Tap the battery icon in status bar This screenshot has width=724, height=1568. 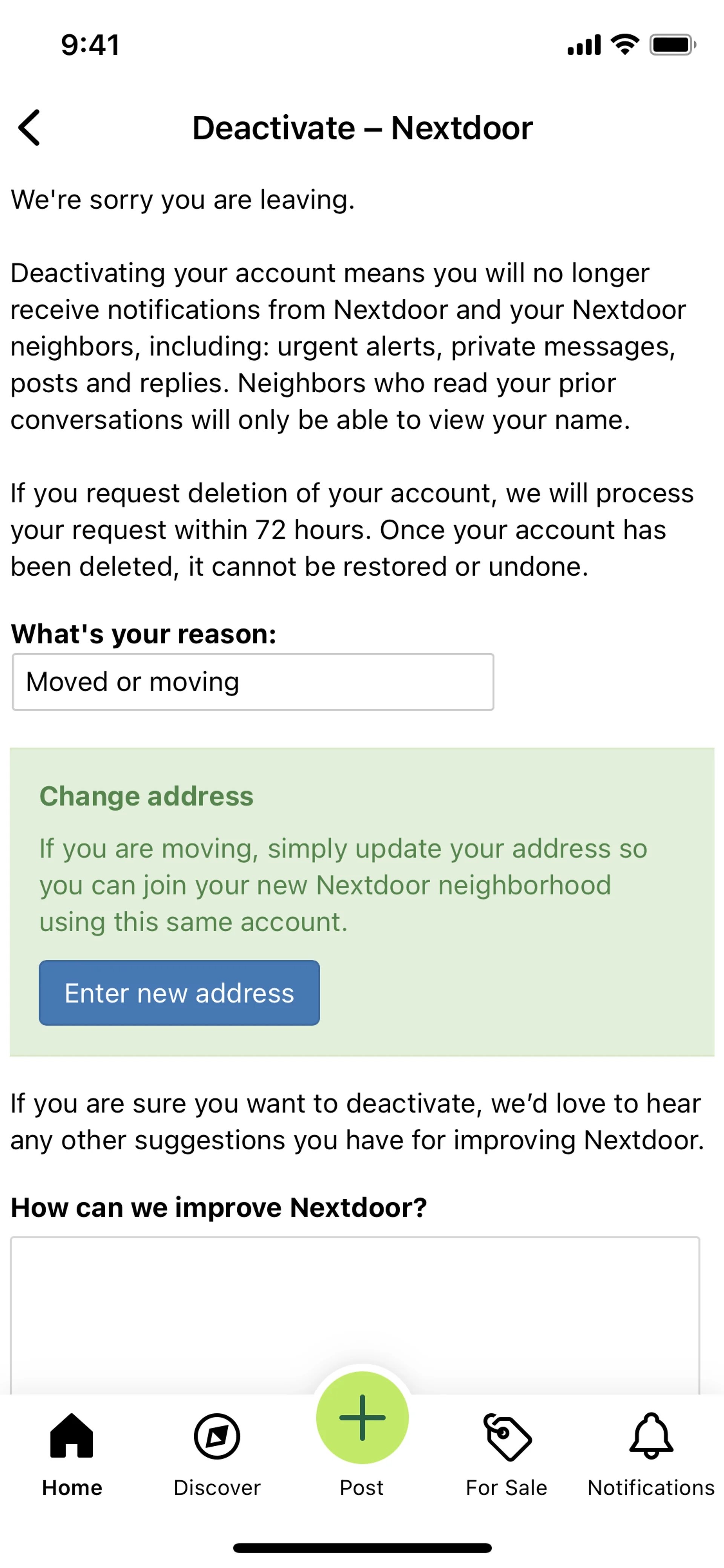tap(672, 45)
